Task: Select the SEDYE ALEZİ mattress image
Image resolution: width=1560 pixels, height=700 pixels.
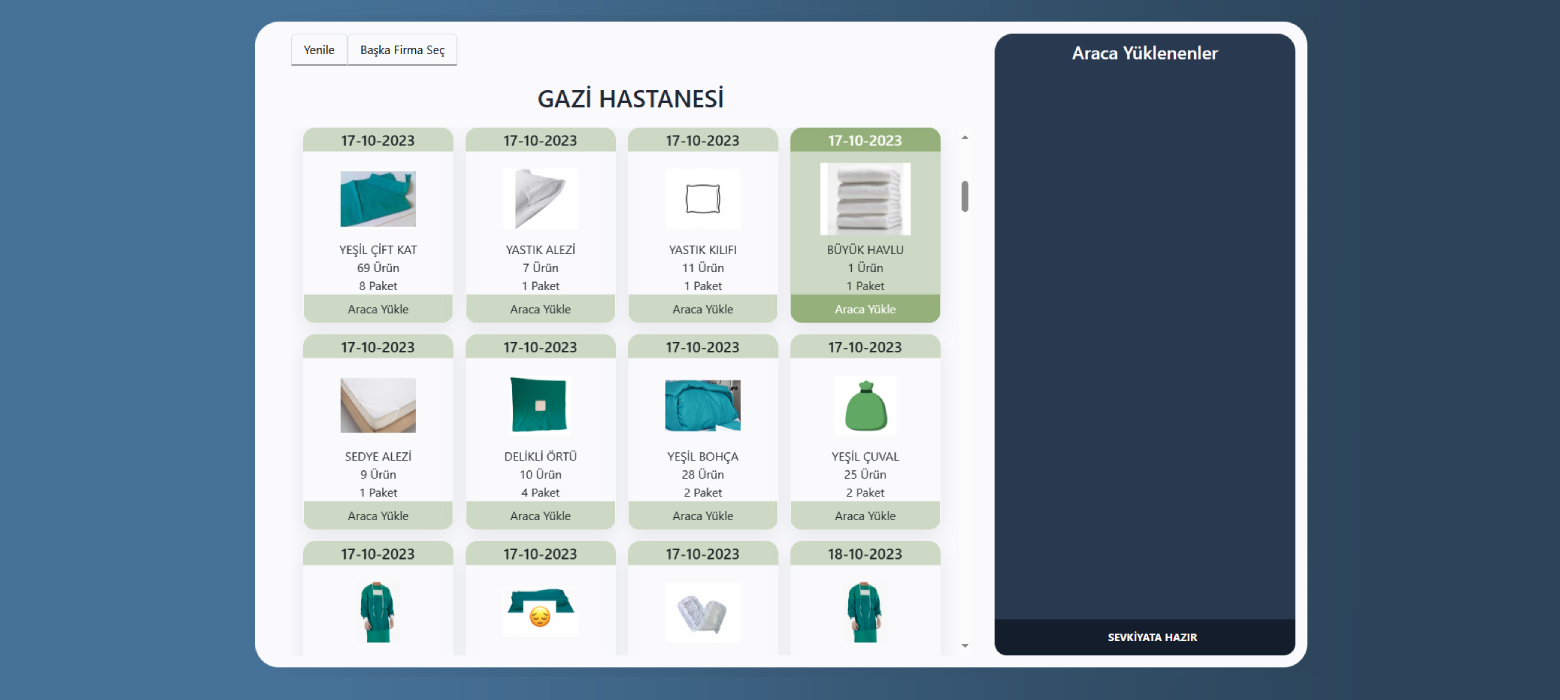Action: click(378, 405)
